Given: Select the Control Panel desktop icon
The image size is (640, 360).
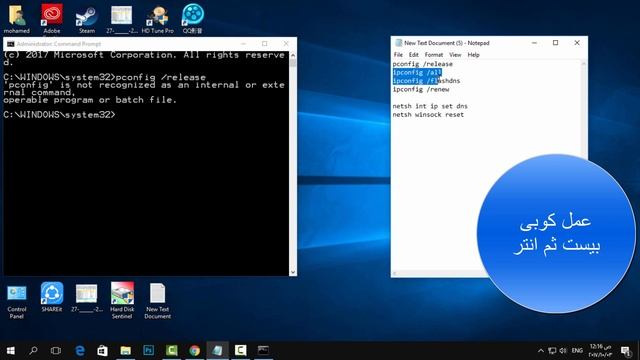Looking at the screenshot, I should tap(17, 301).
